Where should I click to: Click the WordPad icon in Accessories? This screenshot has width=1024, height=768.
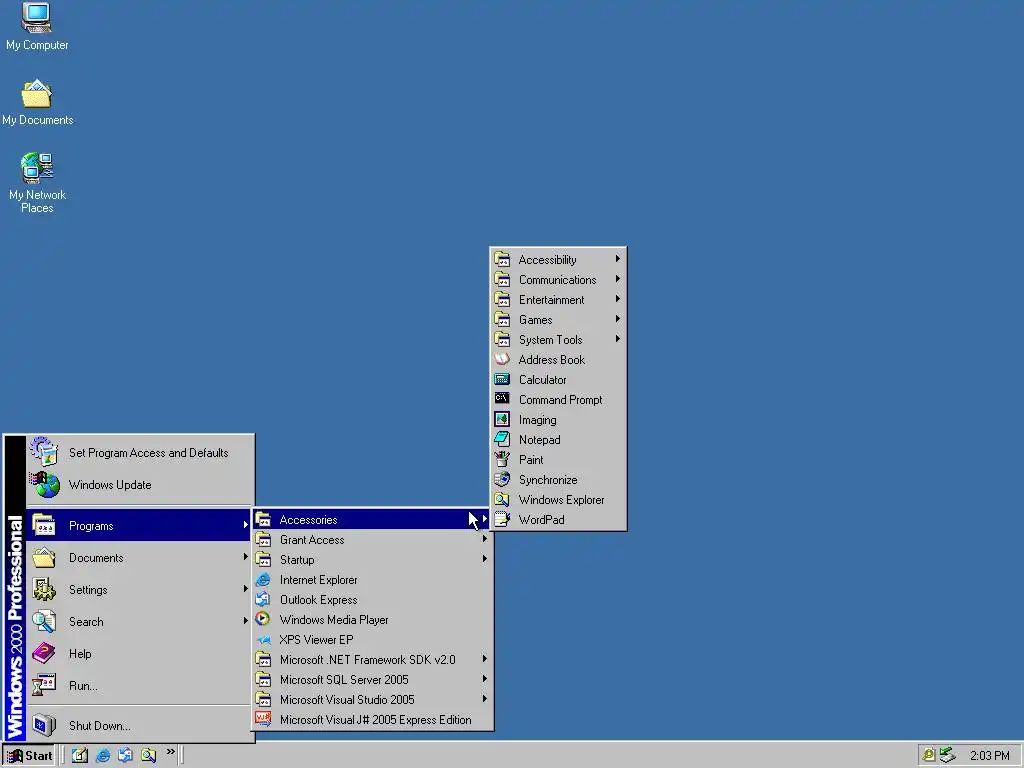pos(502,519)
